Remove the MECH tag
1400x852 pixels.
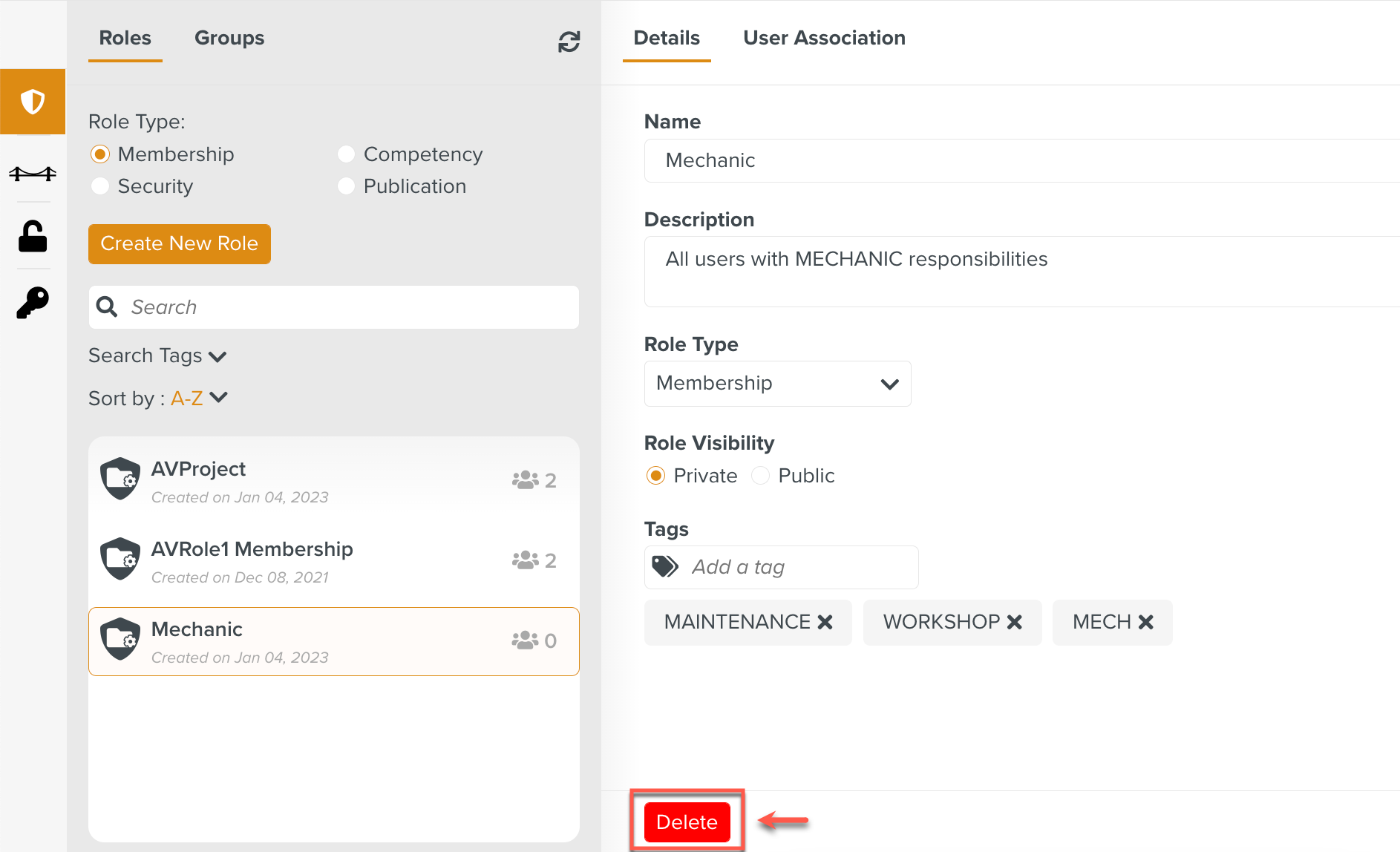coord(1146,623)
